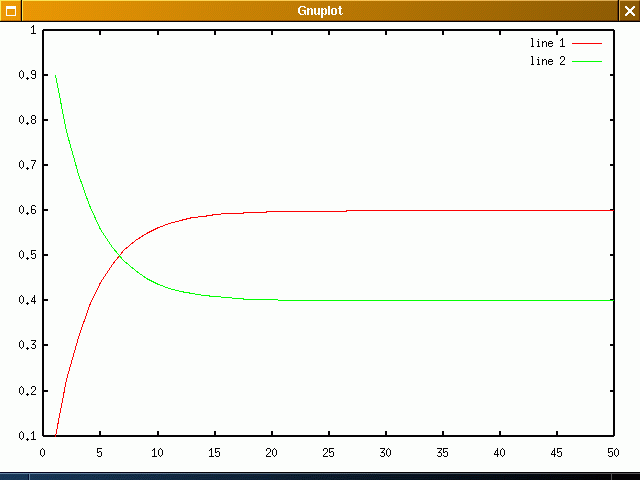
Task: Click the y-axis top label 1
Action: [32, 30]
